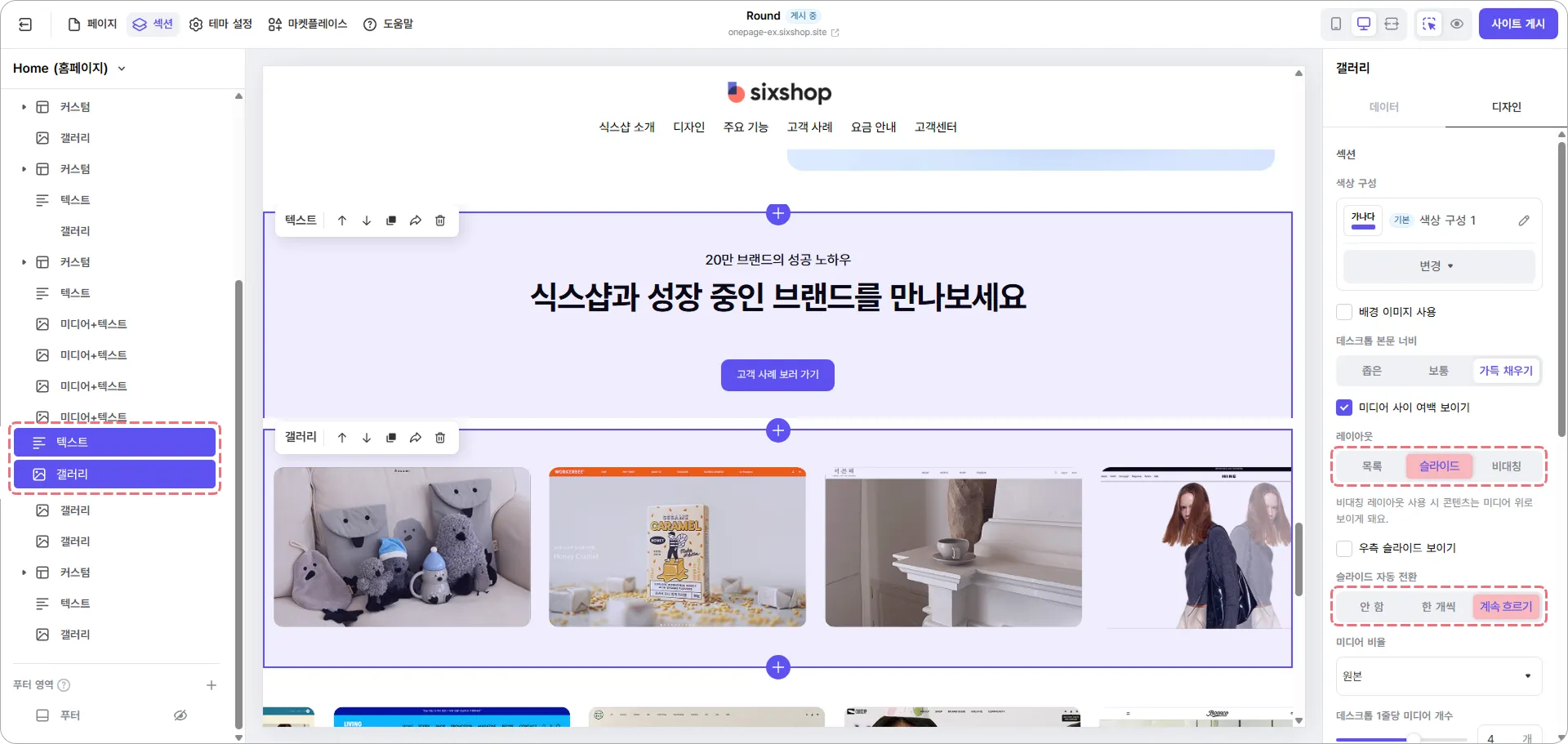Move the 갤러리 section up on canvas

tap(342, 438)
